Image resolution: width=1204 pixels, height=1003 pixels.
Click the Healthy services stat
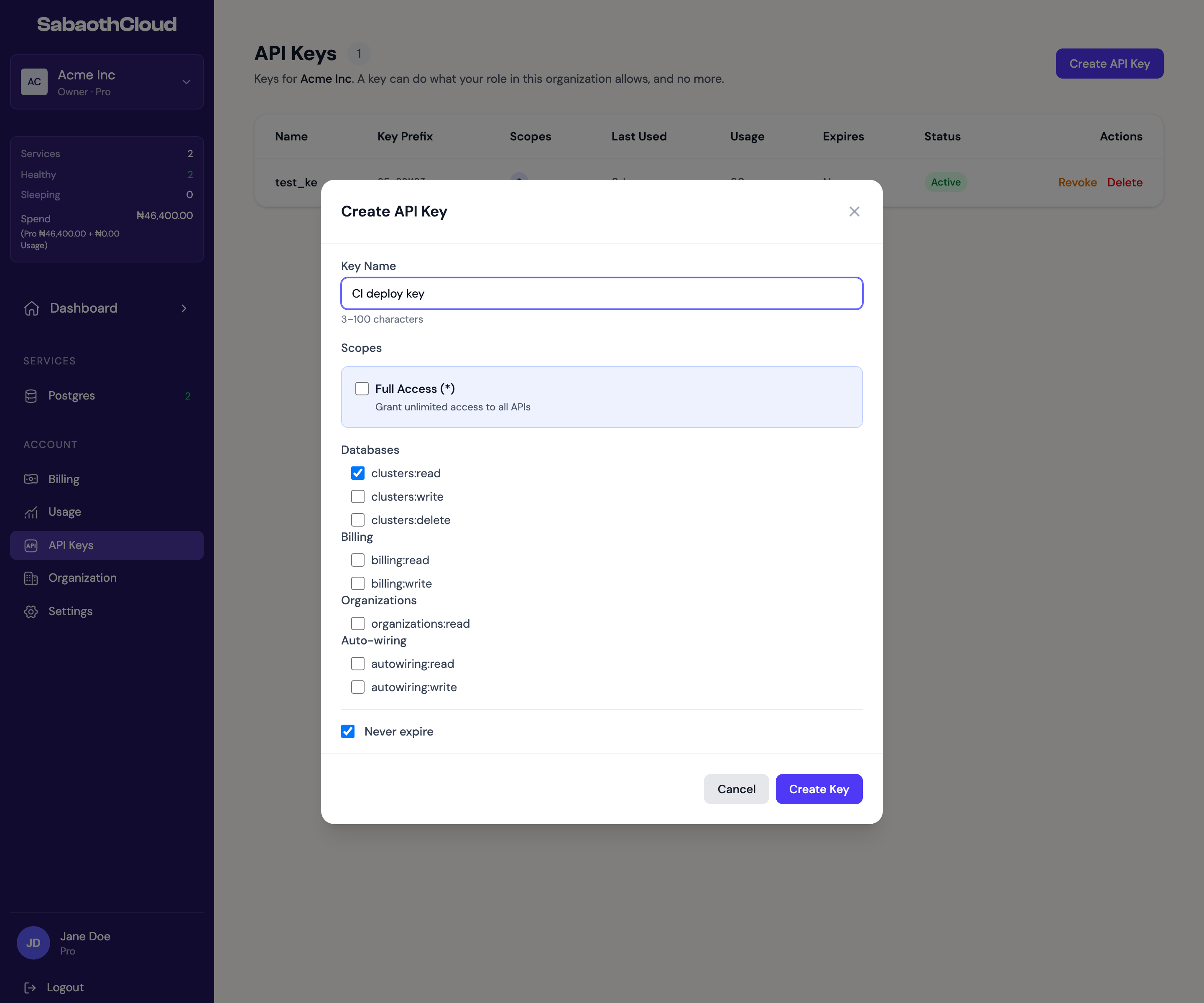tap(107, 174)
